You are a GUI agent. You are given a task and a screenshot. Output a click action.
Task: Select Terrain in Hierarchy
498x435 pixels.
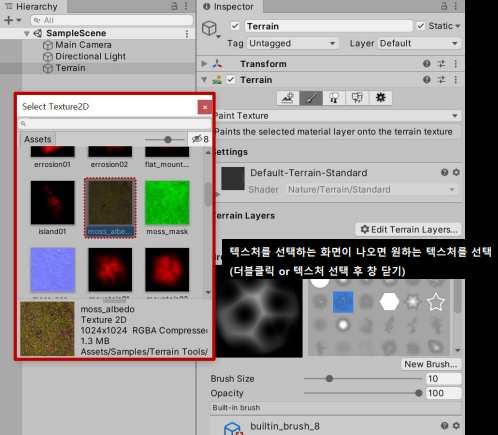70,68
